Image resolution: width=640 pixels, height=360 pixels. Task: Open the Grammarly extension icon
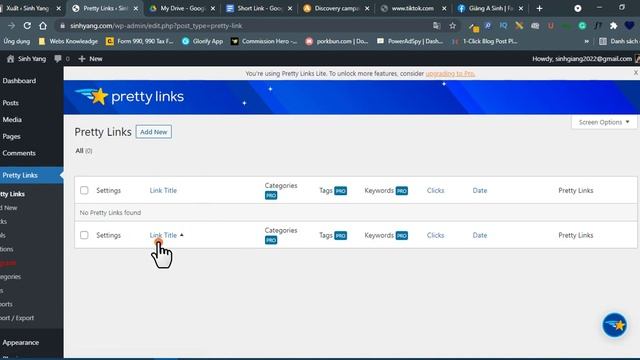click(582, 26)
